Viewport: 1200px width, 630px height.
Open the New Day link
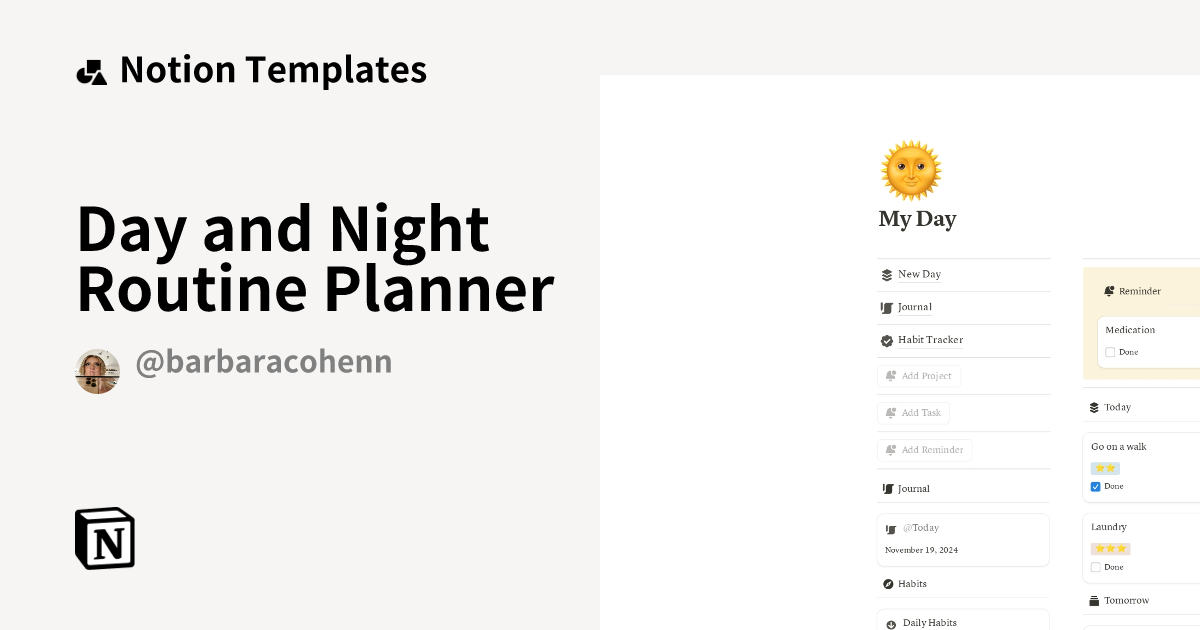[x=918, y=274]
